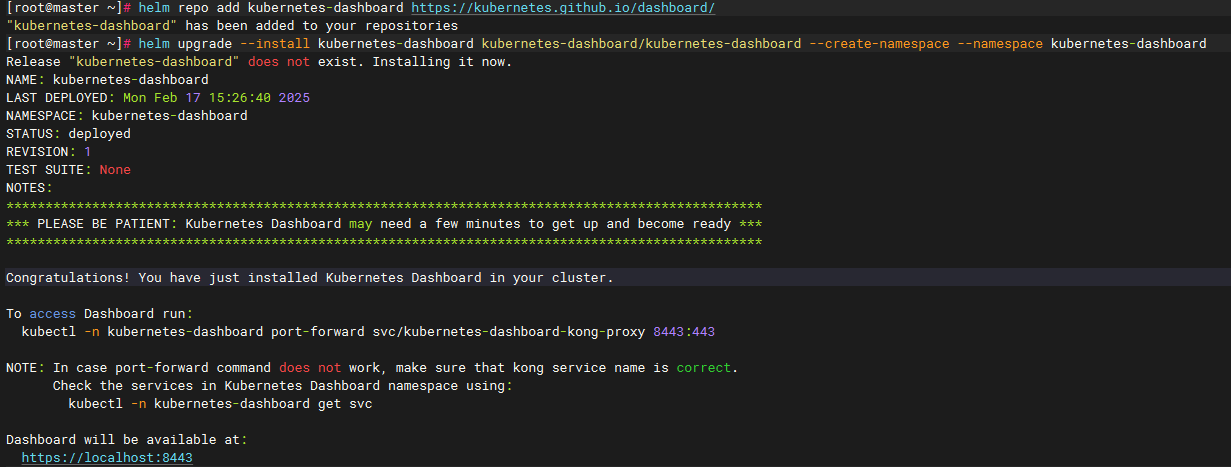
Task: Click the 'NOTES:' line
Action: [29, 188]
